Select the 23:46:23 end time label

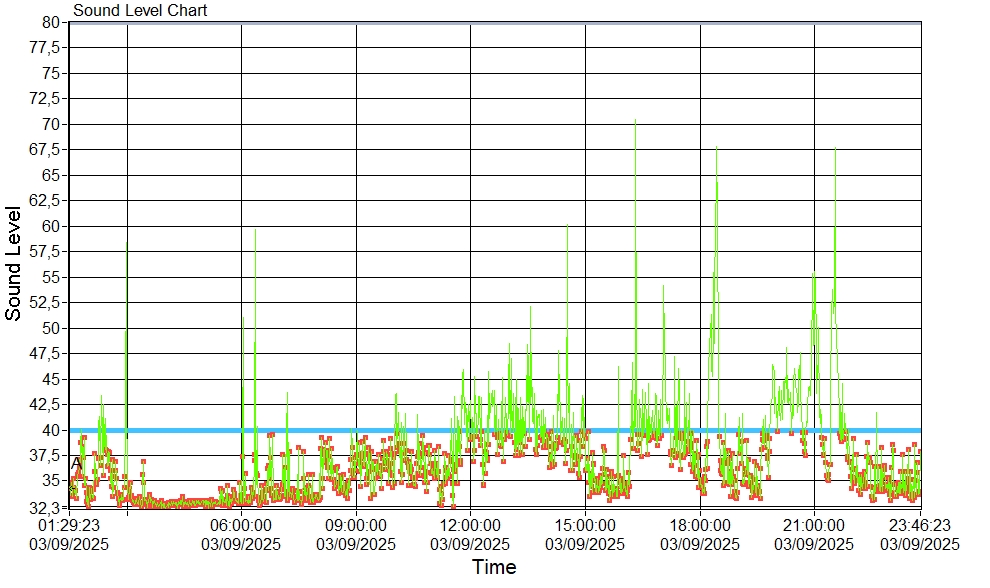(919, 525)
